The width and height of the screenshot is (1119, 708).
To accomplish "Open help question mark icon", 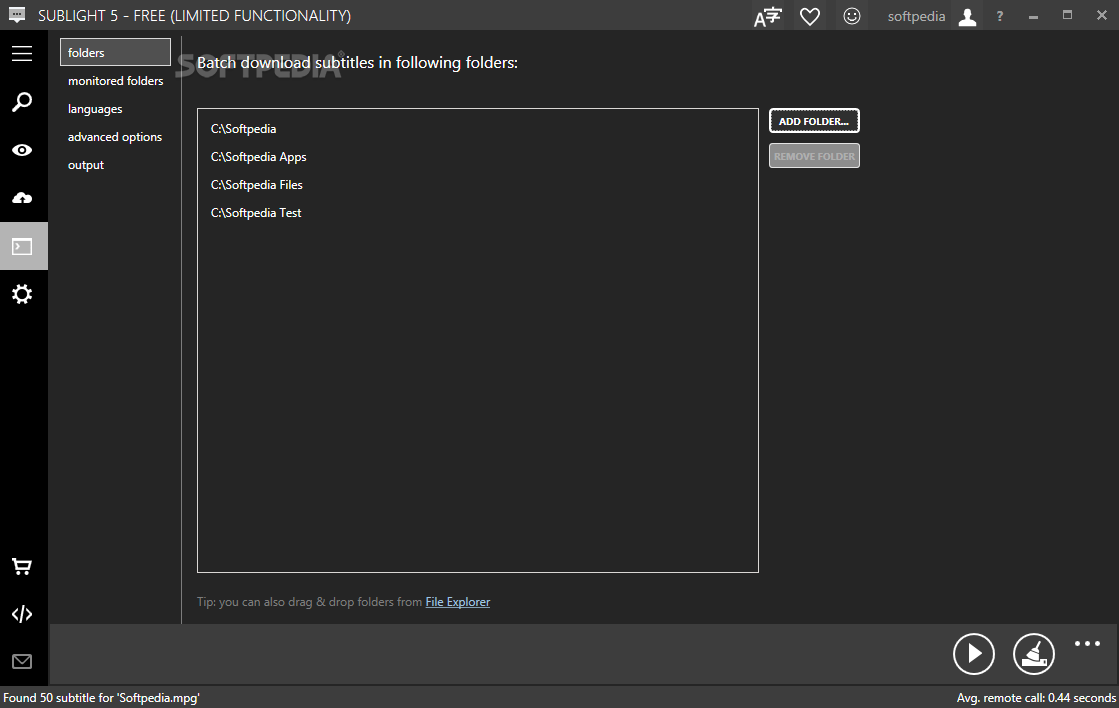I will [x=1000, y=16].
